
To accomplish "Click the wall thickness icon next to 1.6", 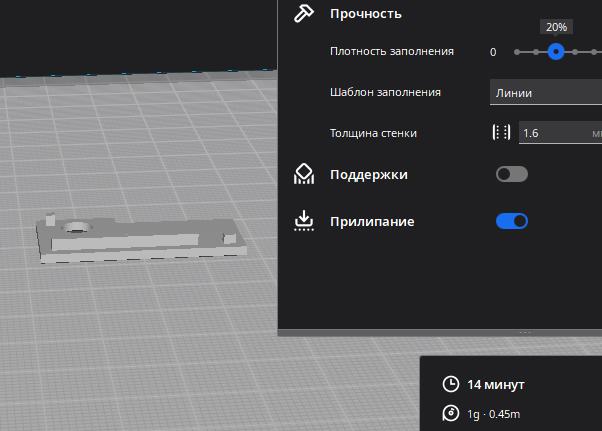I will pos(501,133).
